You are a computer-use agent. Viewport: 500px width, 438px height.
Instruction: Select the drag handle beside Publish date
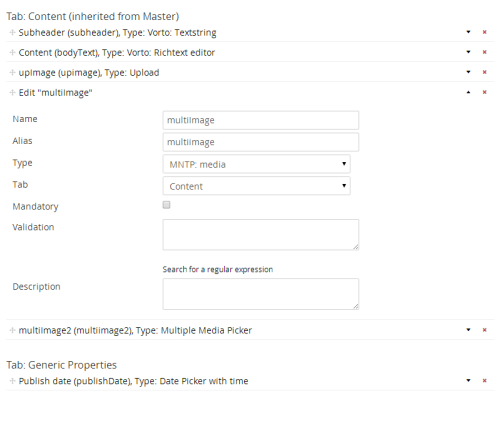[12, 381]
